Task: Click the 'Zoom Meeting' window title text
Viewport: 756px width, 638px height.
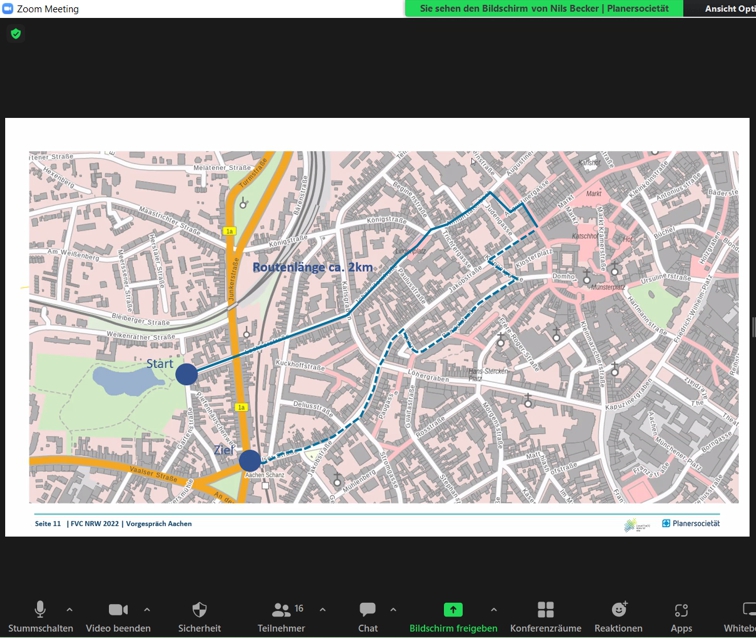Action: [x=48, y=9]
